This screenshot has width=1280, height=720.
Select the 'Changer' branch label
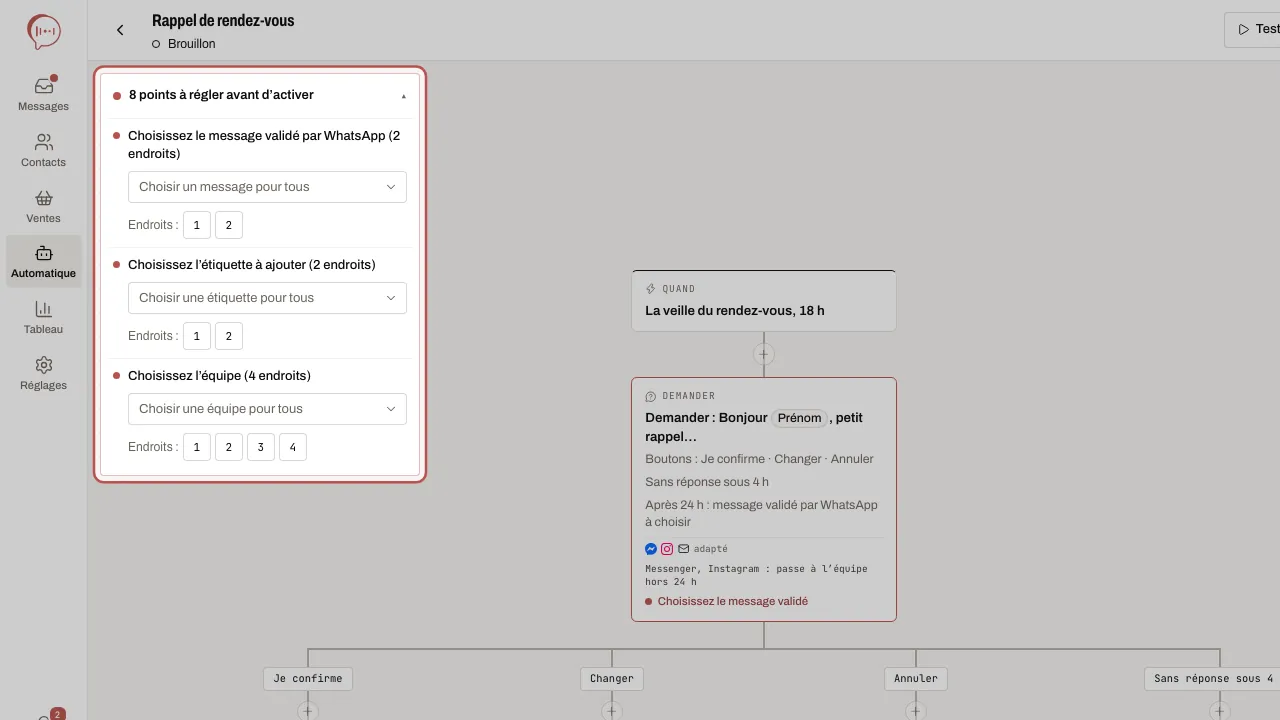pyautogui.click(x=612, y=678)
